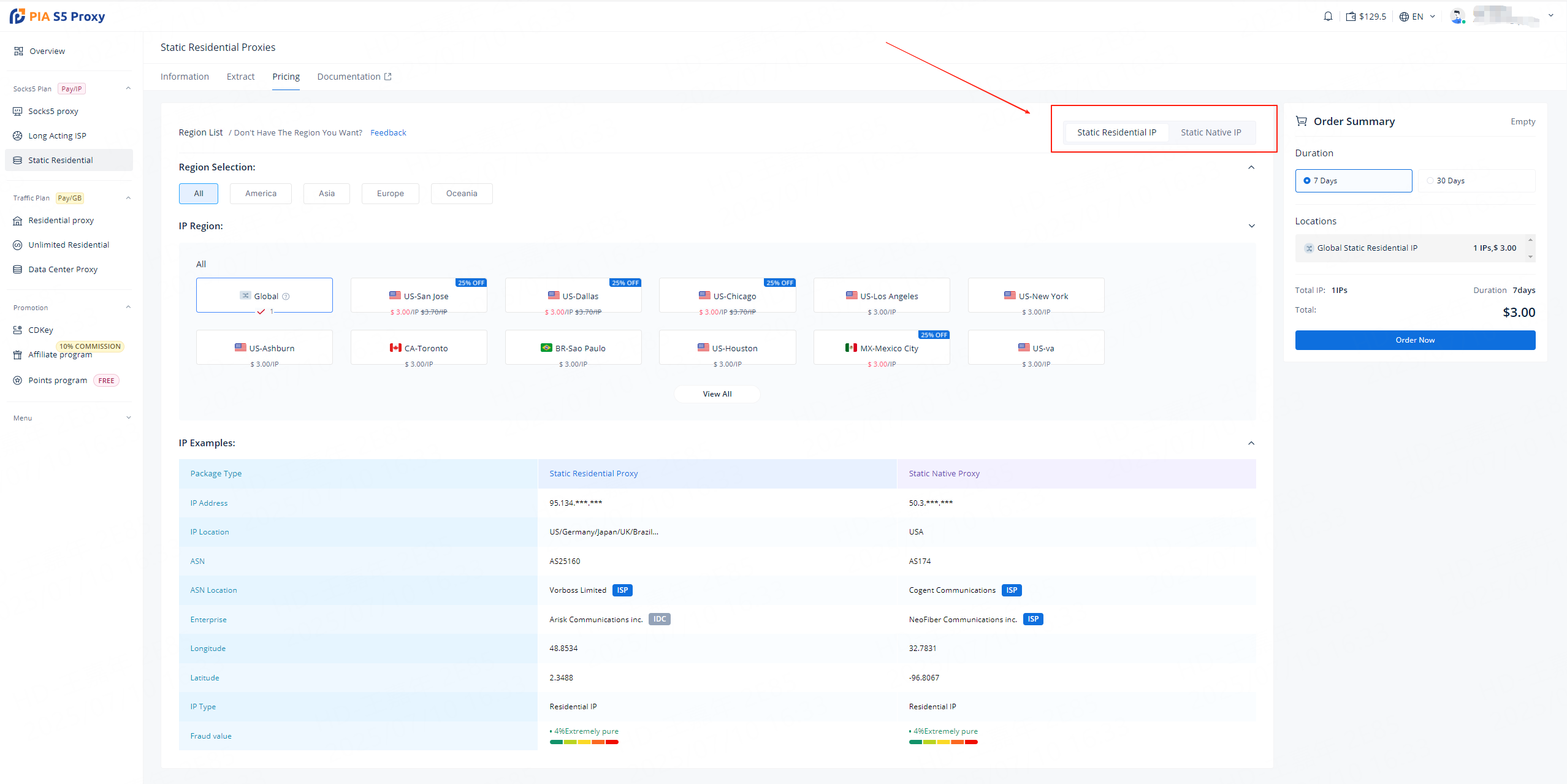
Task: Open the Information tab
Action: (185, 77)
